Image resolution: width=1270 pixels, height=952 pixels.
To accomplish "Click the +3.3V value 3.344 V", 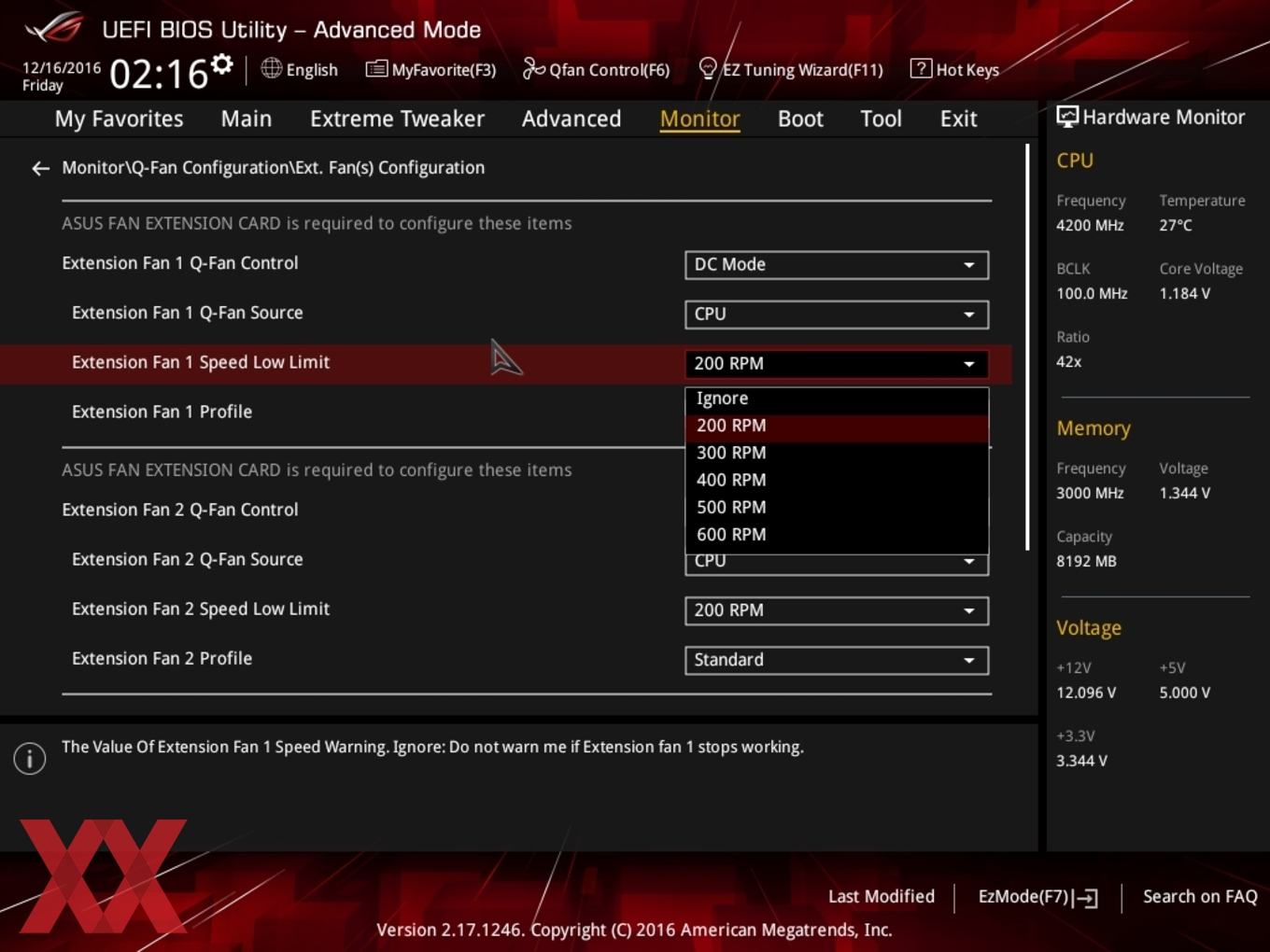I will pyautogui.click(x=1081, y=762).
